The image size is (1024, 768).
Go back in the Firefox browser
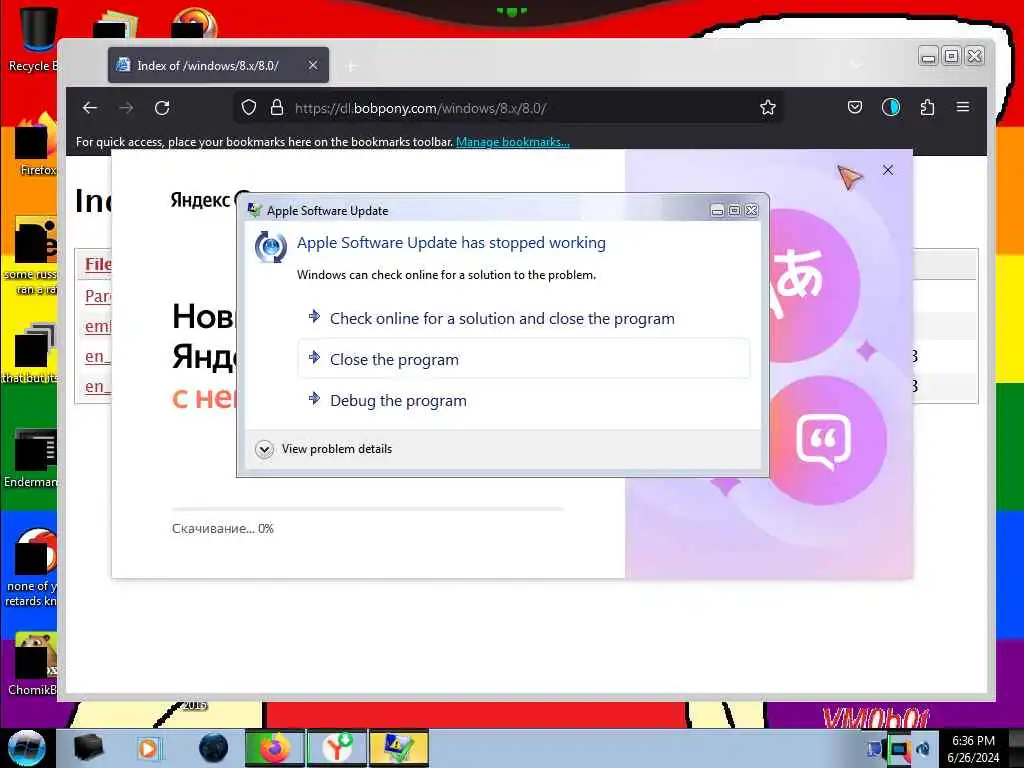pos(90,108)
